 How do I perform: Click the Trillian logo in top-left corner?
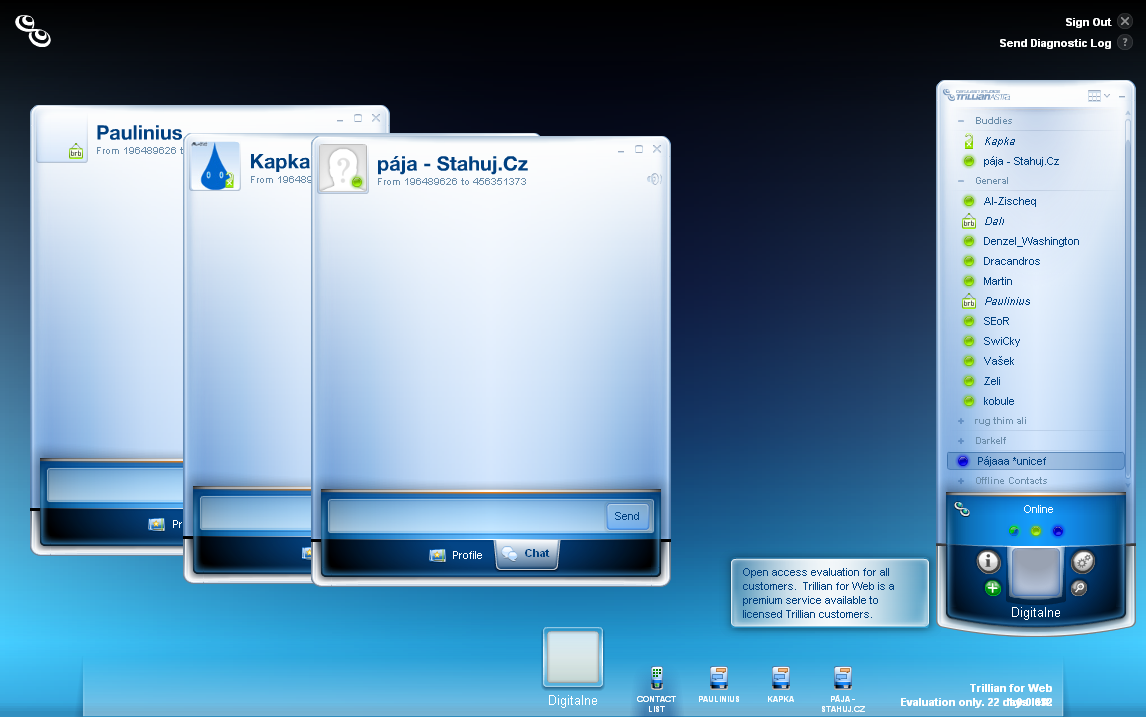pyautogui.click(x=33, y=31)
